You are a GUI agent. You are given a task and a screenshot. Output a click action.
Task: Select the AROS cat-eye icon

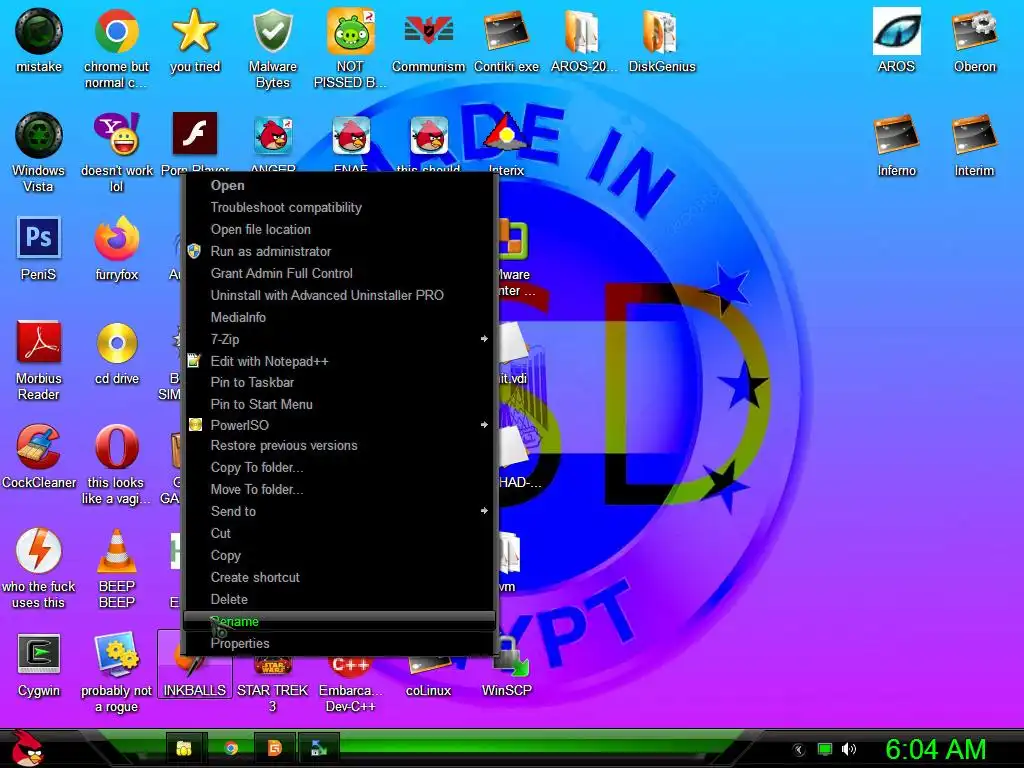897,31
